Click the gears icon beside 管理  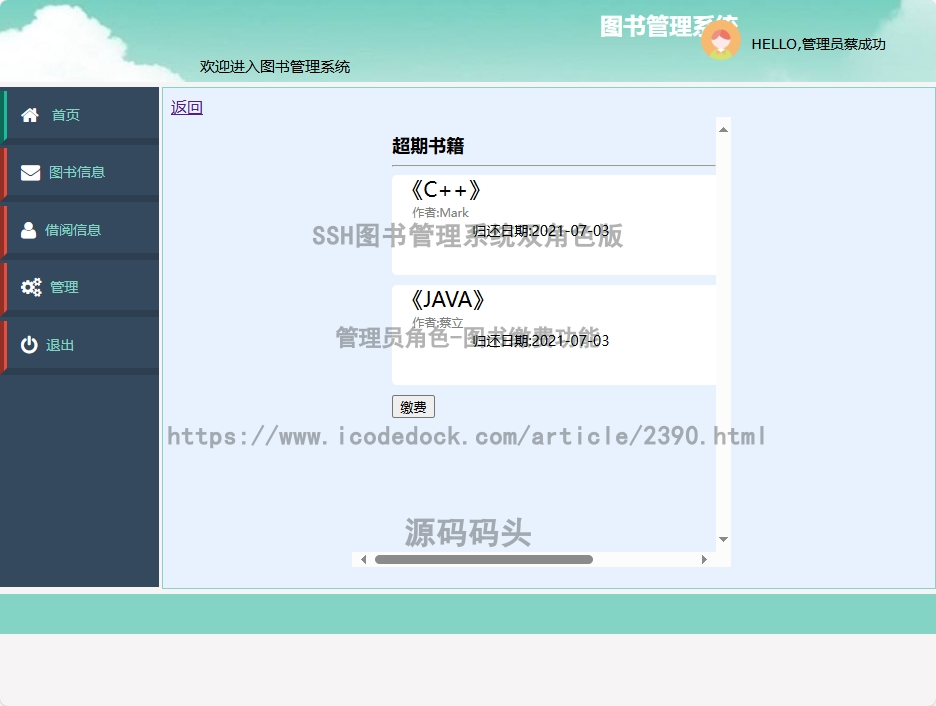click(x=31, y=287)
